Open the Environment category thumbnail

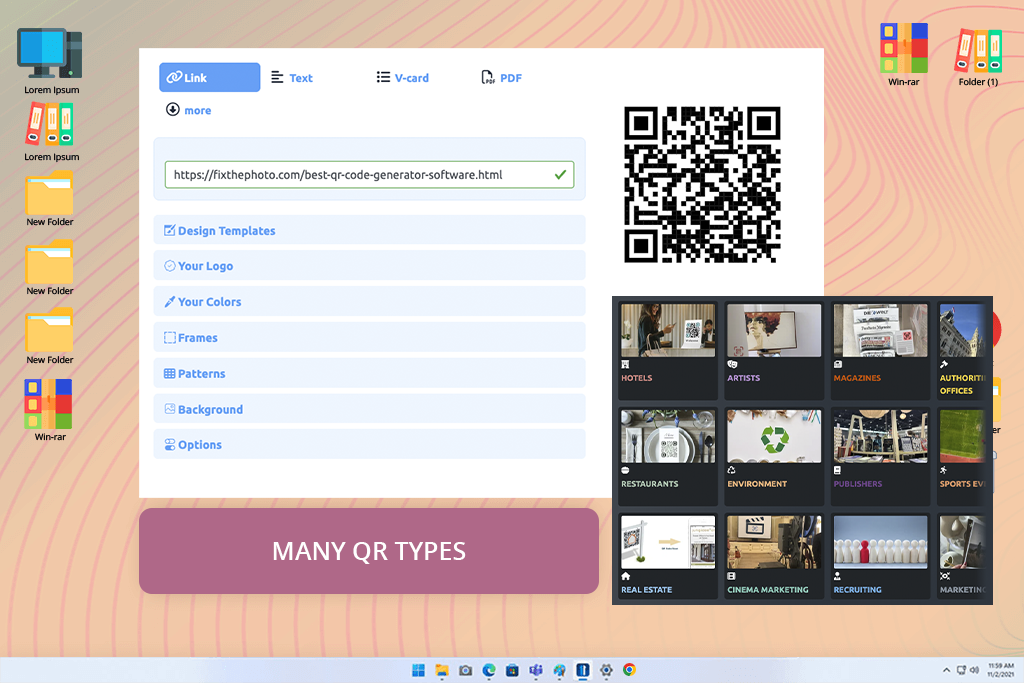(x=774, y=436)
